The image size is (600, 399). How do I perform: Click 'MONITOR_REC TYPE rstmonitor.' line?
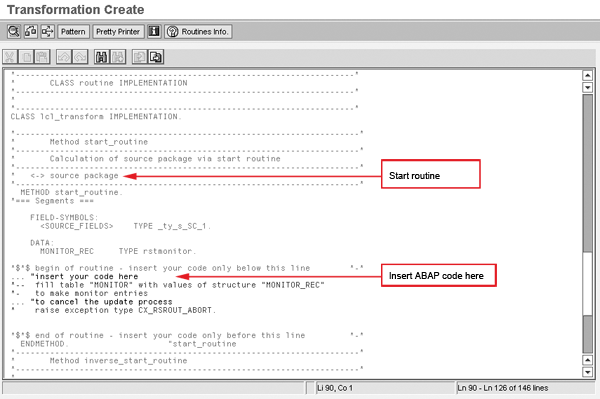click(118, 251)
